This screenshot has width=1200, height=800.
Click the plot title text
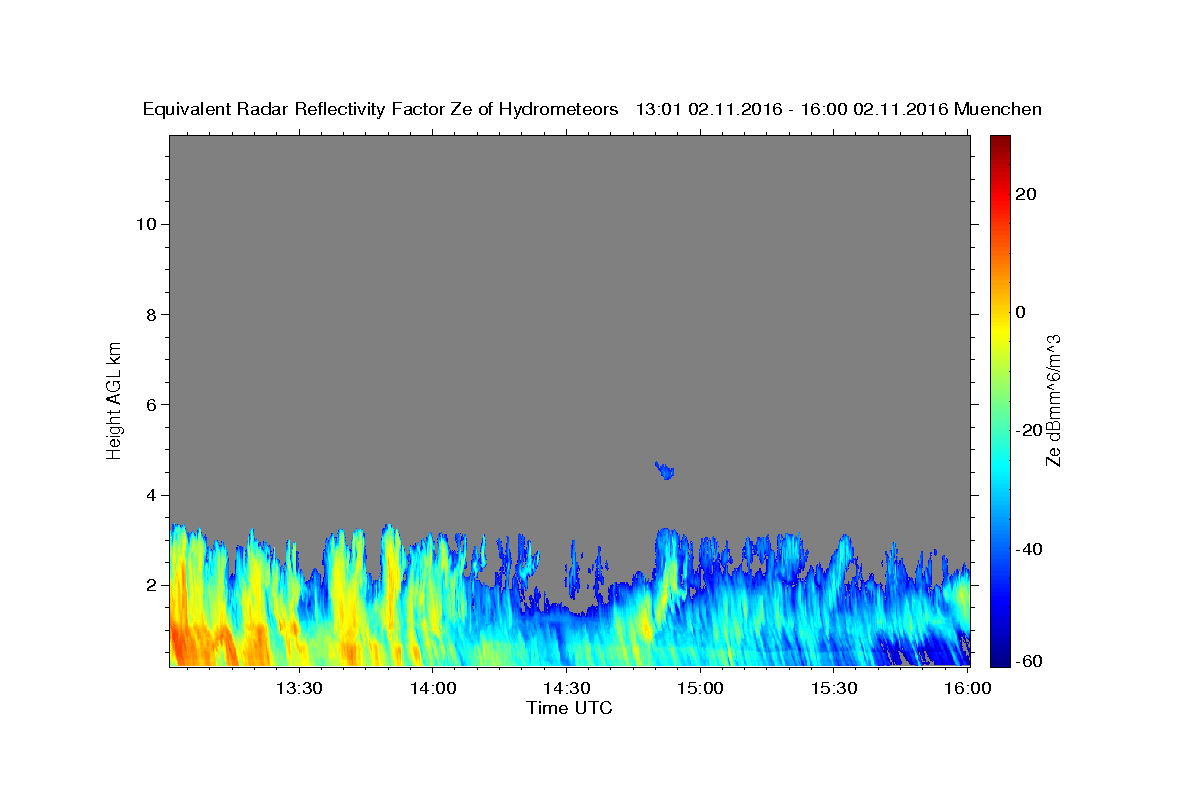click(x=593, y=109)
